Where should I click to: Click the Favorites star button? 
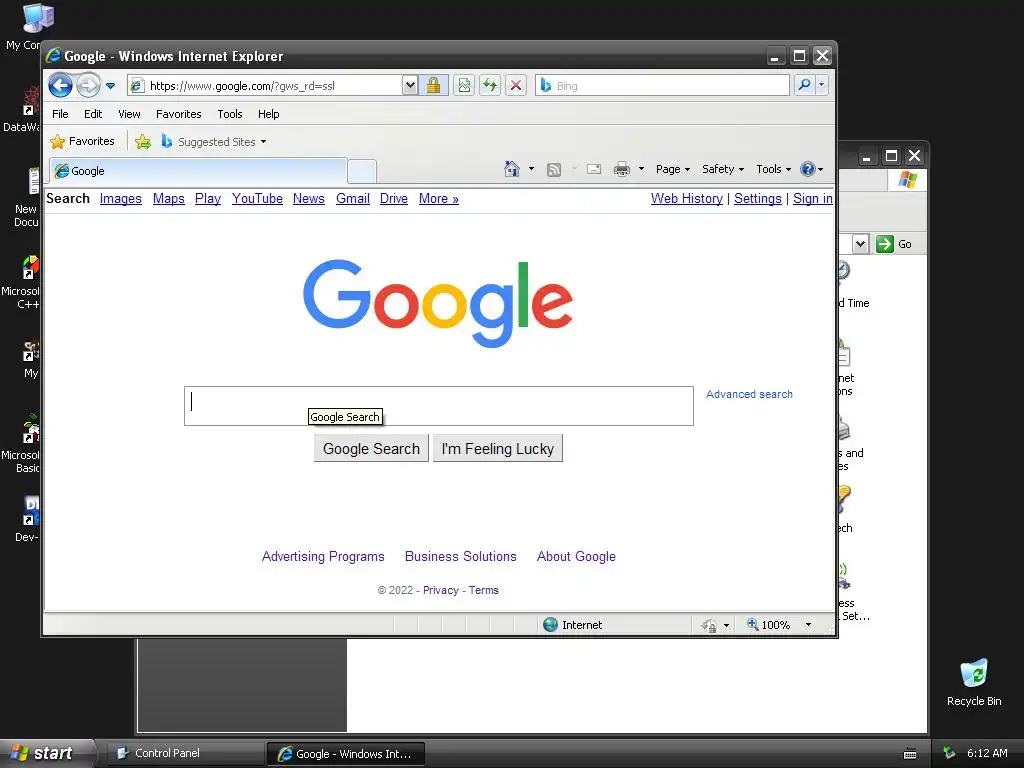point(82,141)
